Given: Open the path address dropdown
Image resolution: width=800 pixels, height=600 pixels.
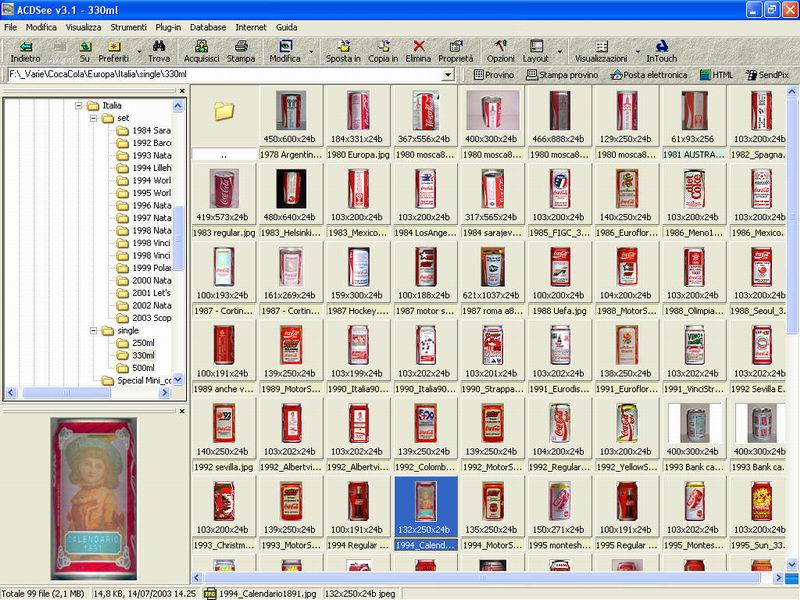Looking at the screenshot, I should point(448,75).
